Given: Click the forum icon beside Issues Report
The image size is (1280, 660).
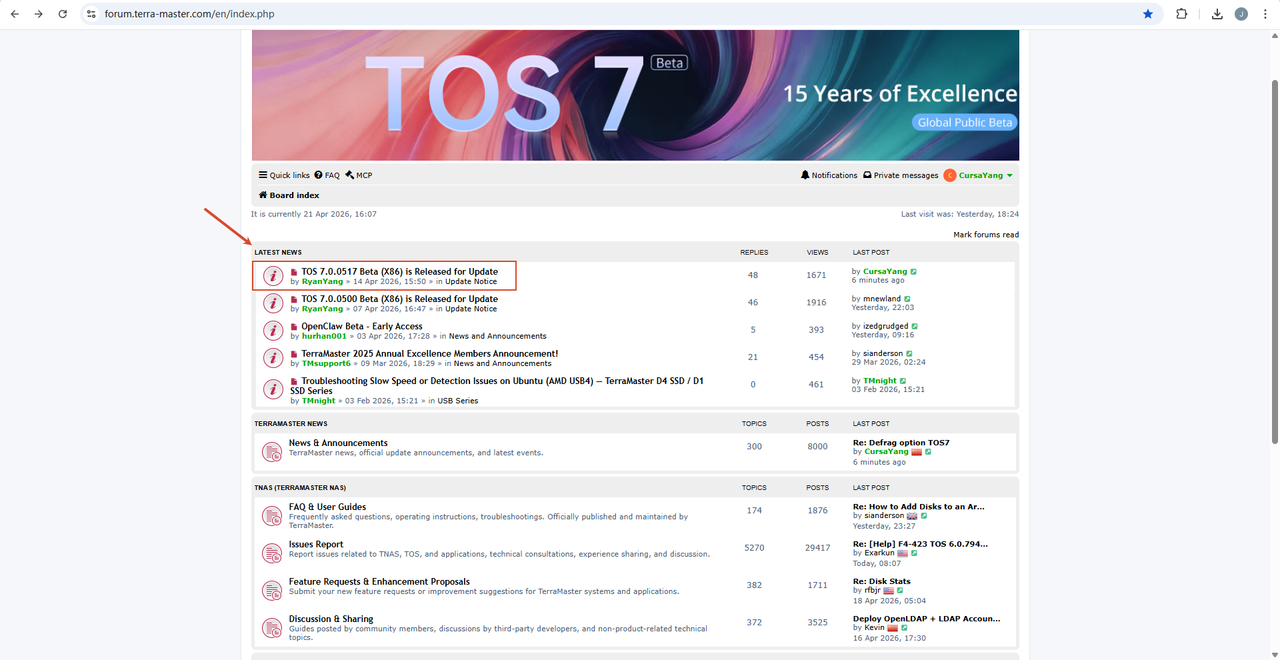Looking at the screenshot, I should coord(272,553).
